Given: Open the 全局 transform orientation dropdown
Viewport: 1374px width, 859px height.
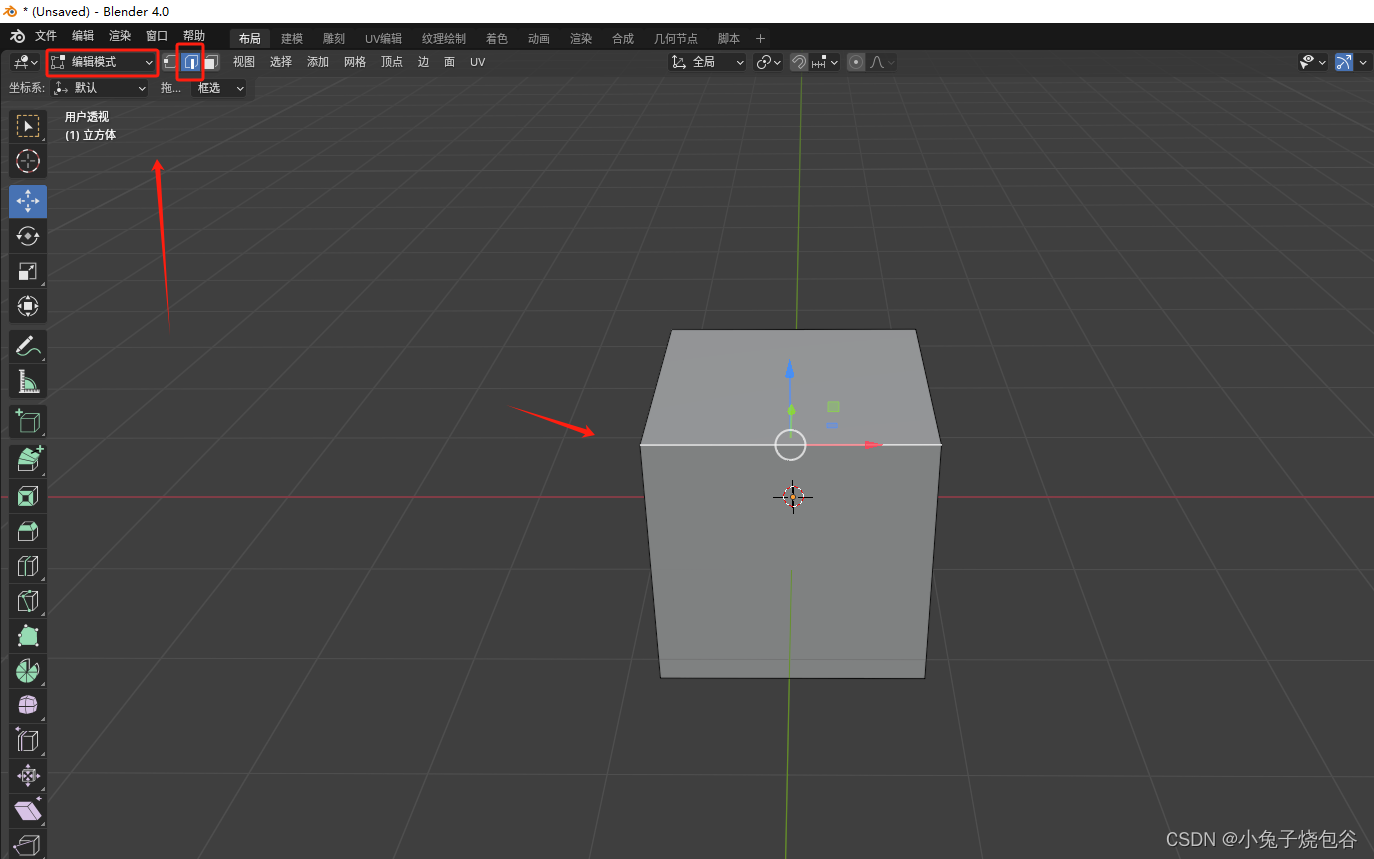Looking at the screenshot, I should [x=708, y=62].
